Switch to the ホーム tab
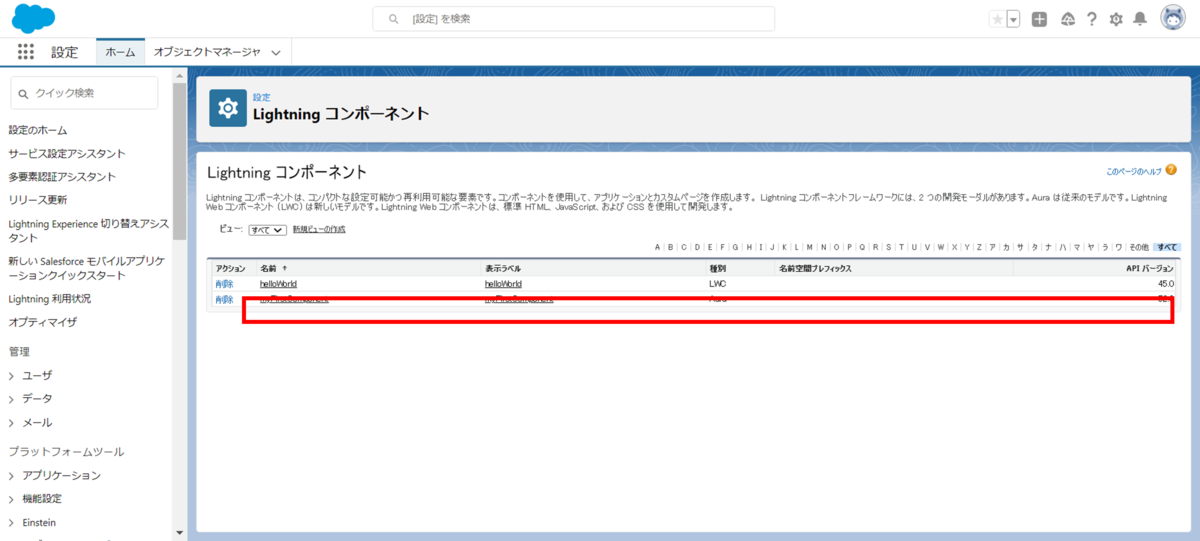 point(120,52)
